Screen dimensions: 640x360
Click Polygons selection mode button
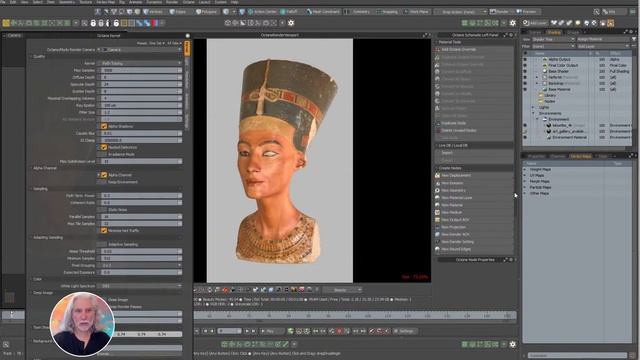pyautogui.click(x=207, y=12)
